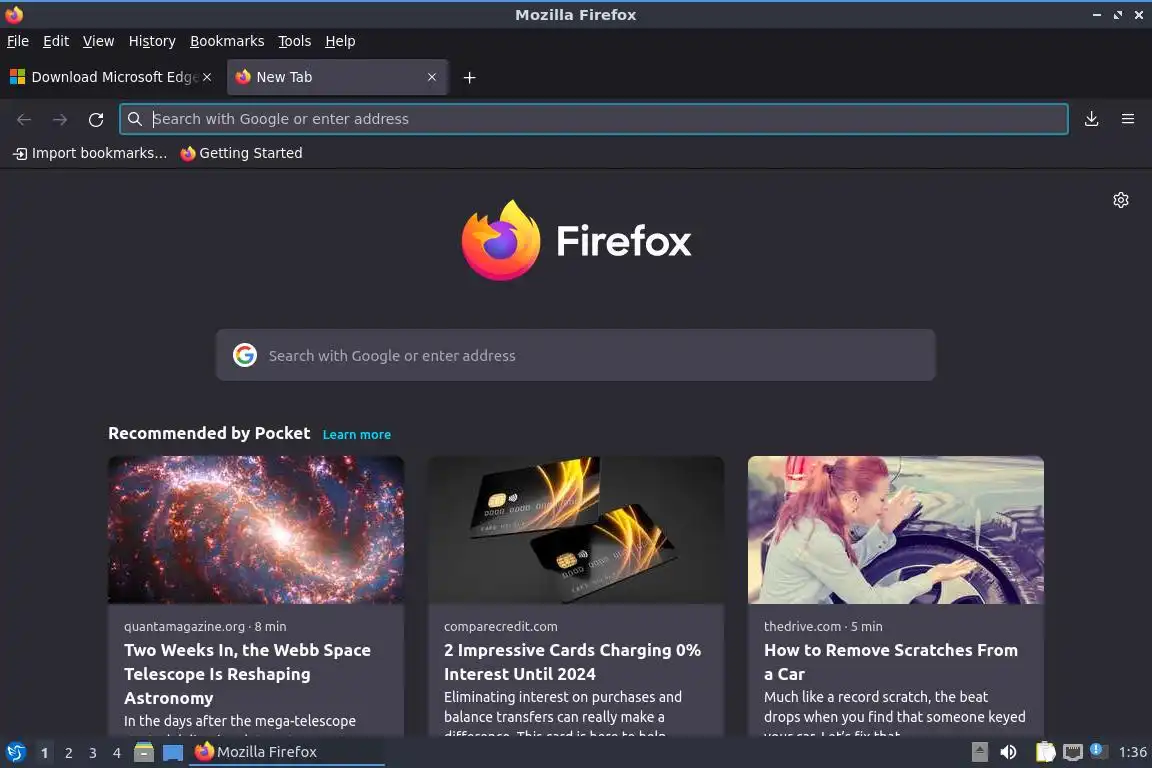Image resolution: width=1152 pixels, height=768 pixels.
Task: Click the thedrive.com source text
Action: point(802,626)
